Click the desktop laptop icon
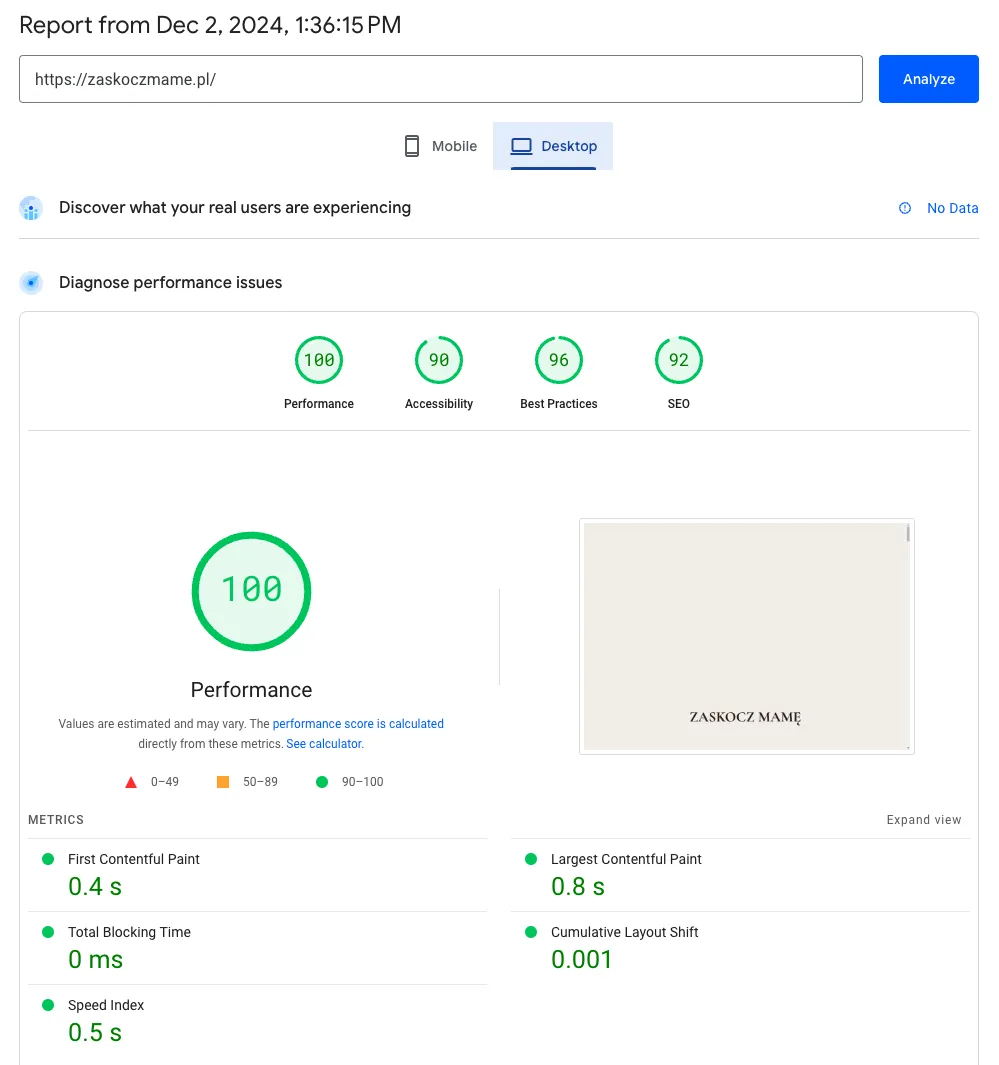The image size is (999, 1065). pyautogui.click(x=520, y=146)
